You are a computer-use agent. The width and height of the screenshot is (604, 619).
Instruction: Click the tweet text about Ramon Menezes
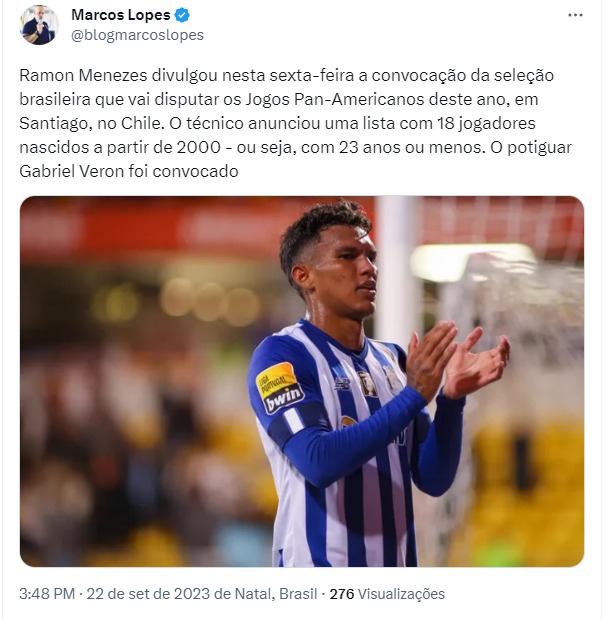point(295,123)
